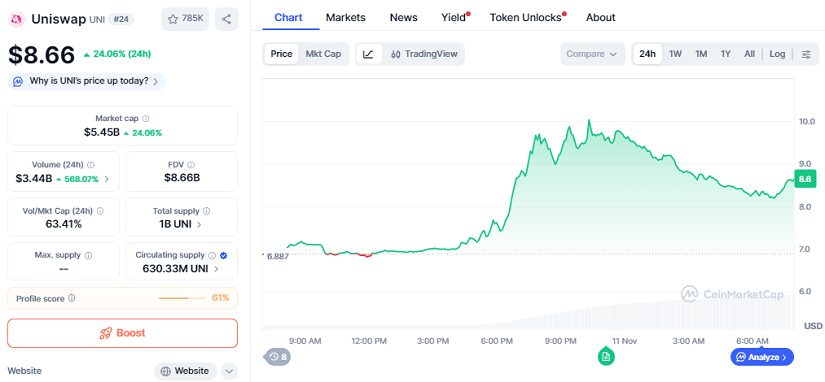This screenshot has width=825, height=382.
Task: Click the line chart type icon
Action: coord(369,54)
